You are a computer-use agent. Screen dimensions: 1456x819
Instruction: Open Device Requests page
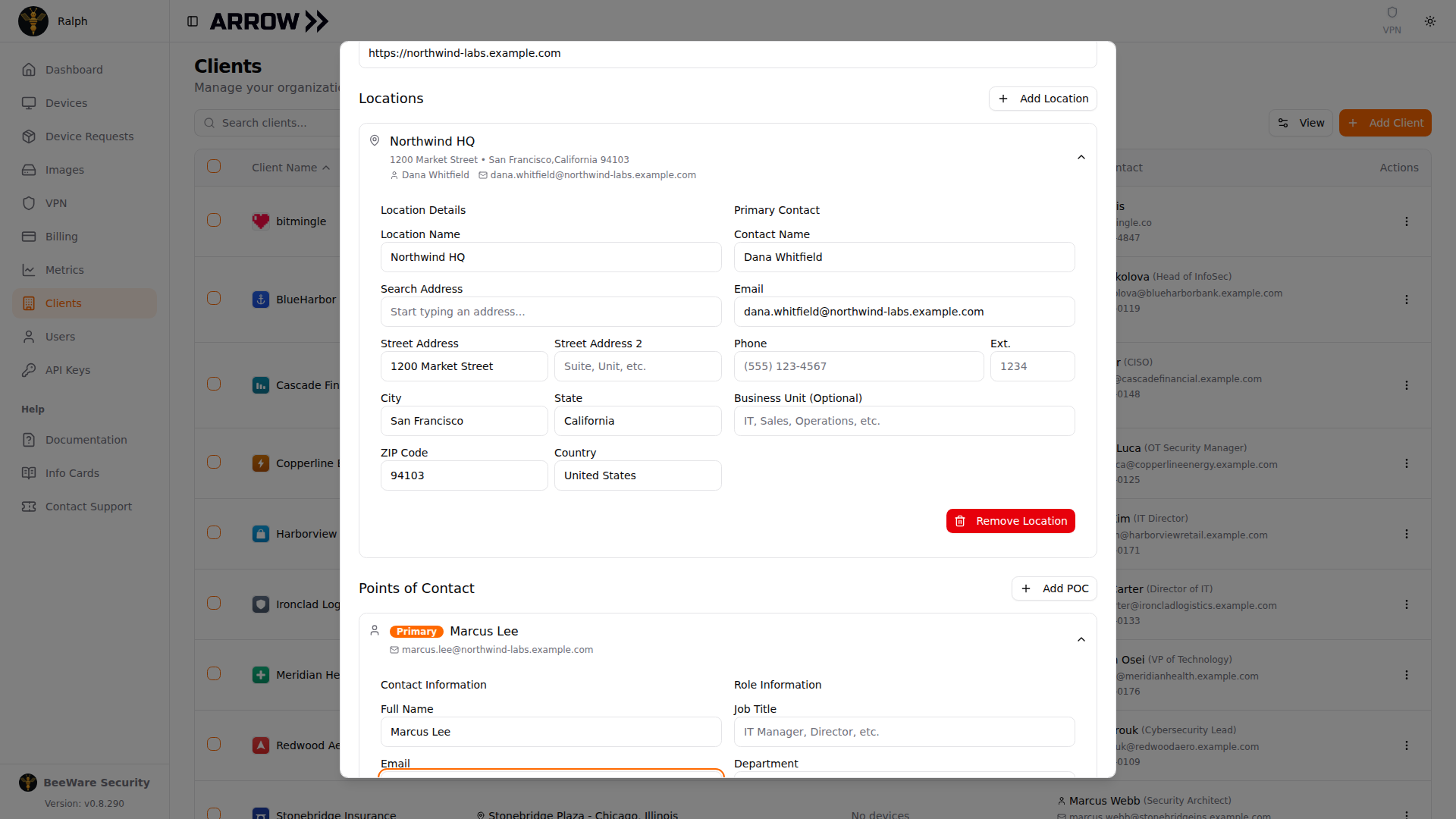(x=84, y=136)
